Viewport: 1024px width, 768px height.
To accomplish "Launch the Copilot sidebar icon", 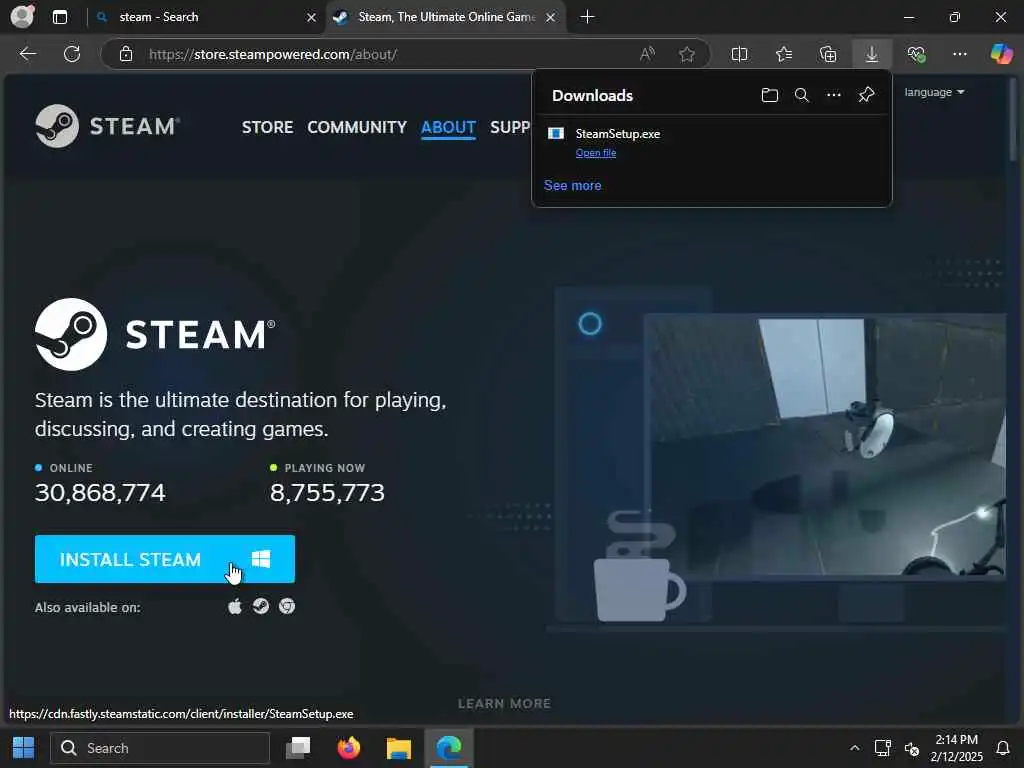I will (x=1001, y=54).
